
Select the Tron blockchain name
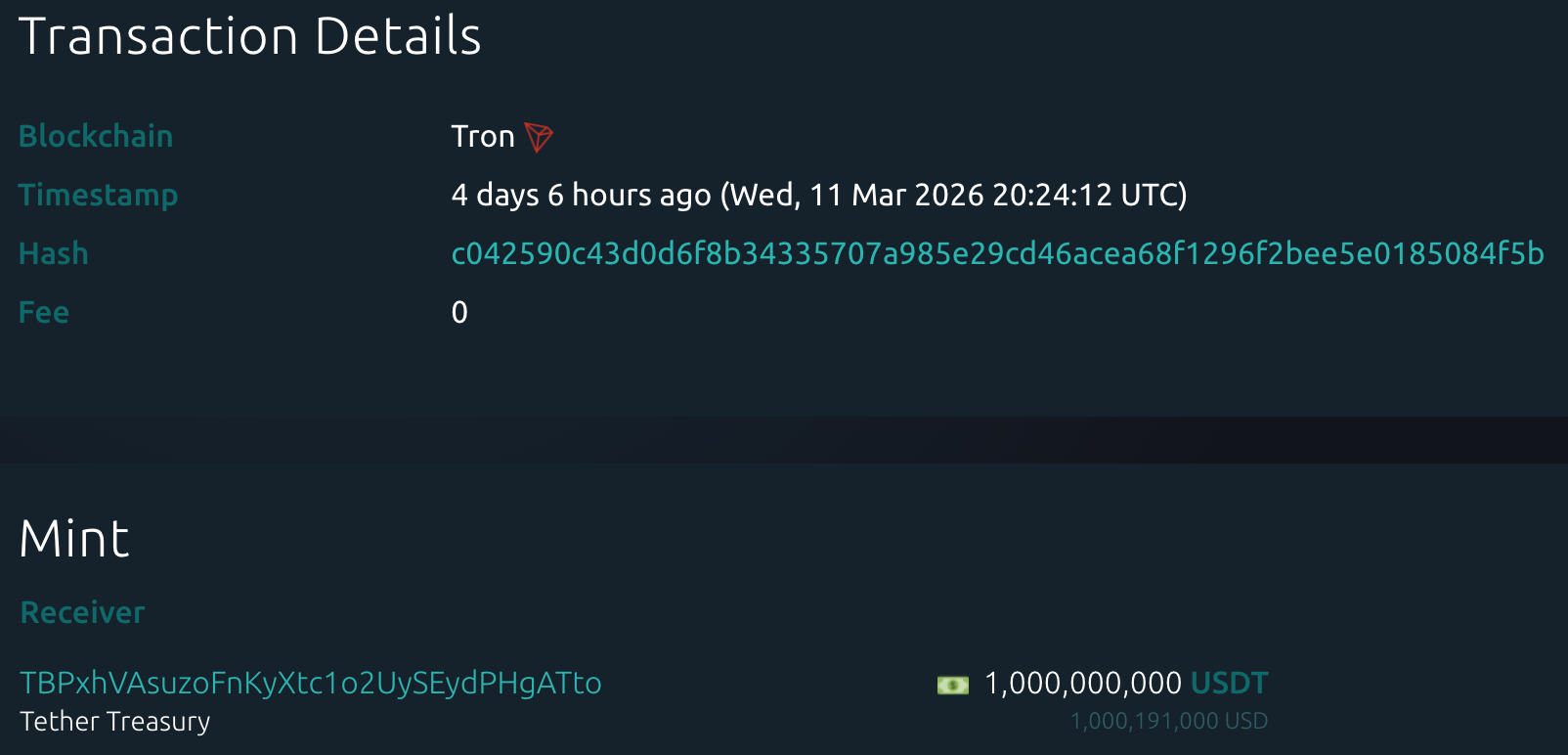483,137
